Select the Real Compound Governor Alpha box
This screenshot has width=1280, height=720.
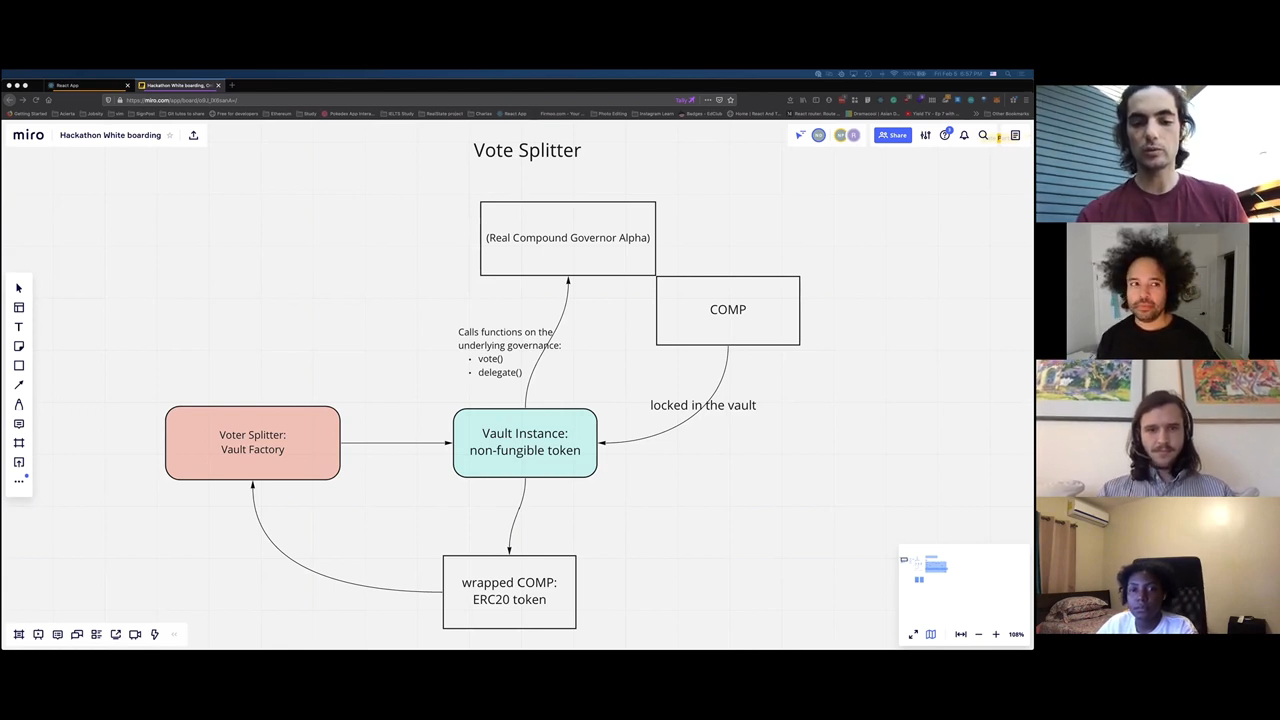(568, 238)
